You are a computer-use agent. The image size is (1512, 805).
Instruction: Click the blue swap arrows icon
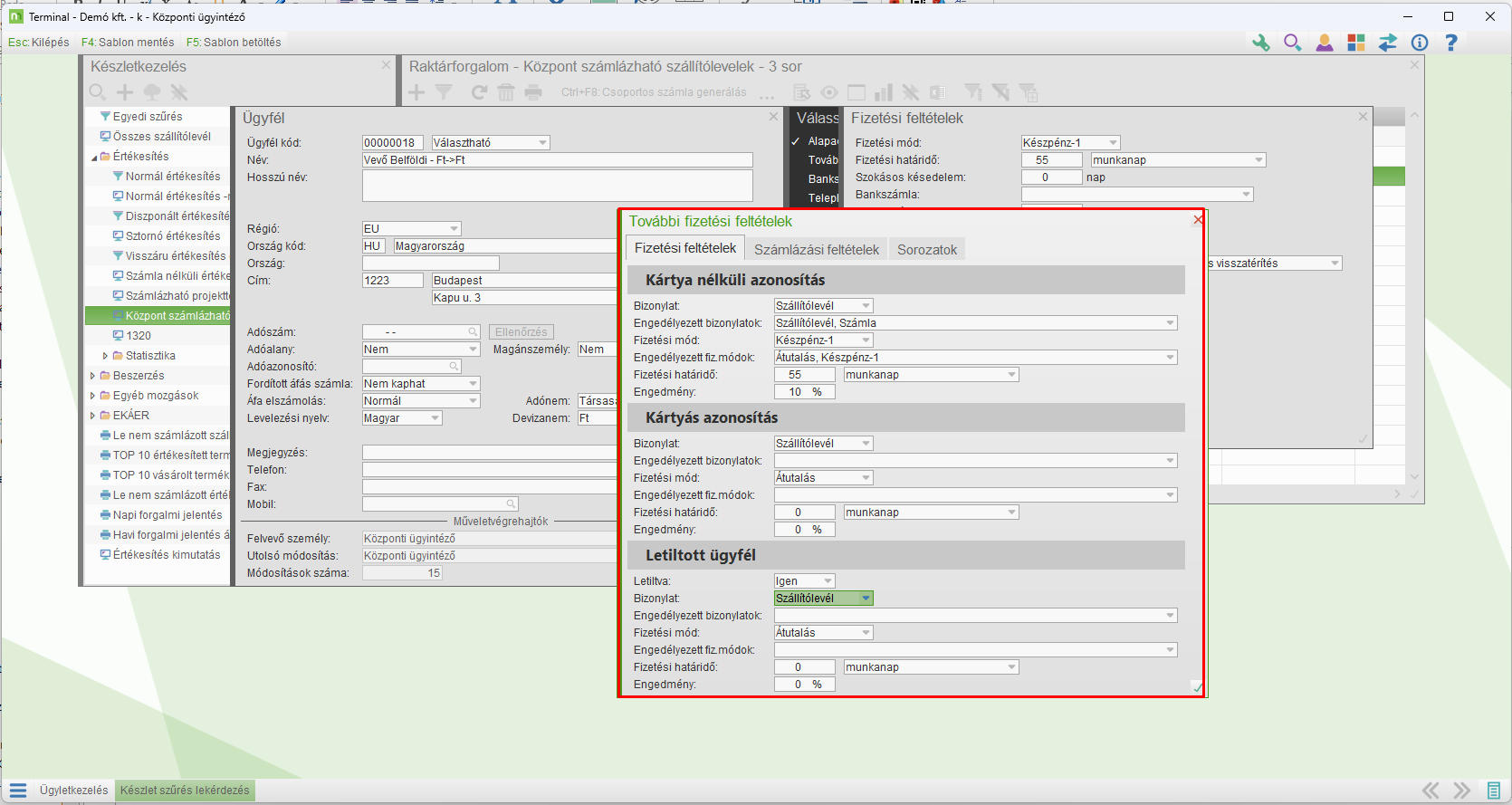1387,43
